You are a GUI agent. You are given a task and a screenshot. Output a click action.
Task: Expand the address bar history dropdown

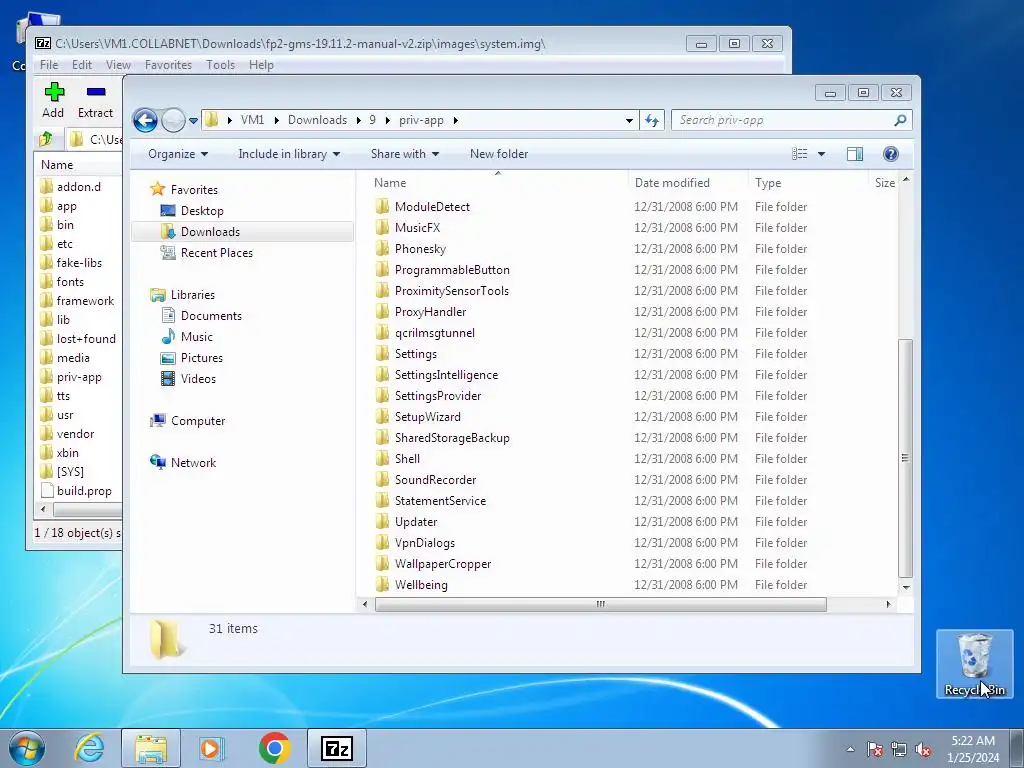(629, 120)
